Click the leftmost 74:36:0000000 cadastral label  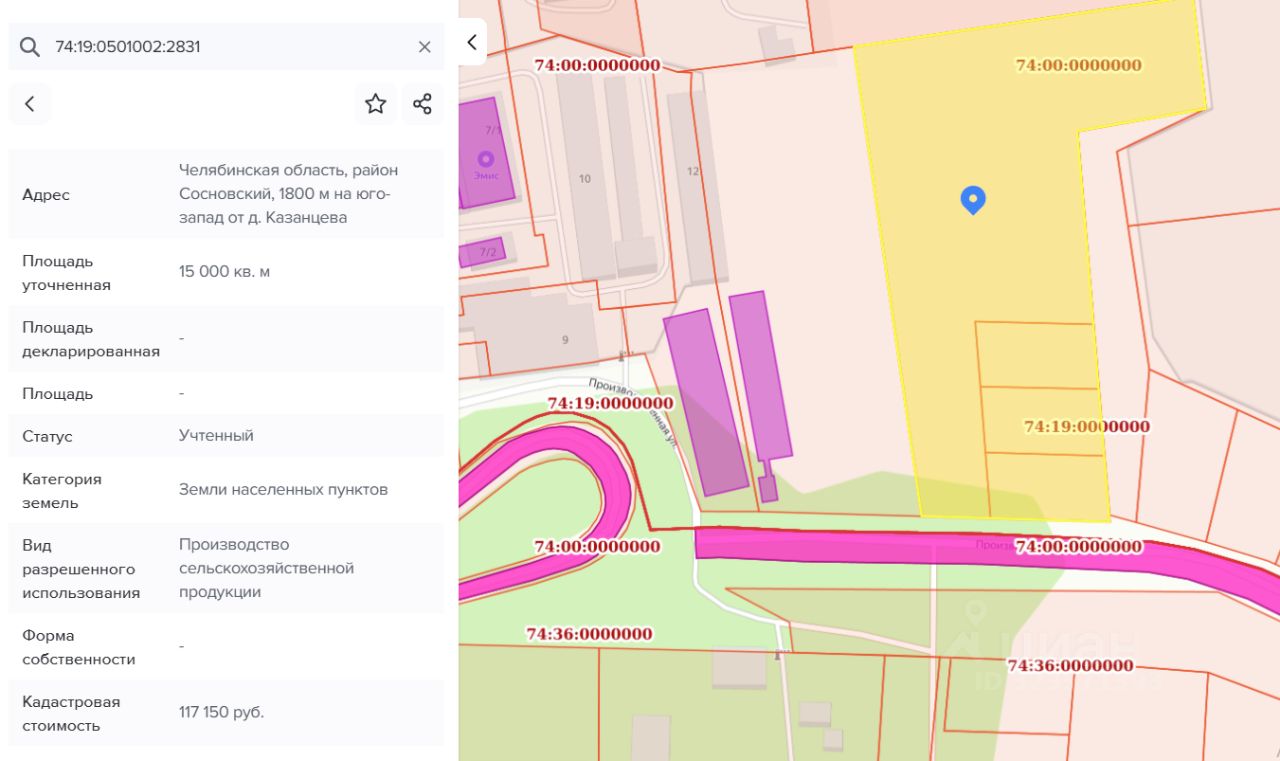coord(589,634)
